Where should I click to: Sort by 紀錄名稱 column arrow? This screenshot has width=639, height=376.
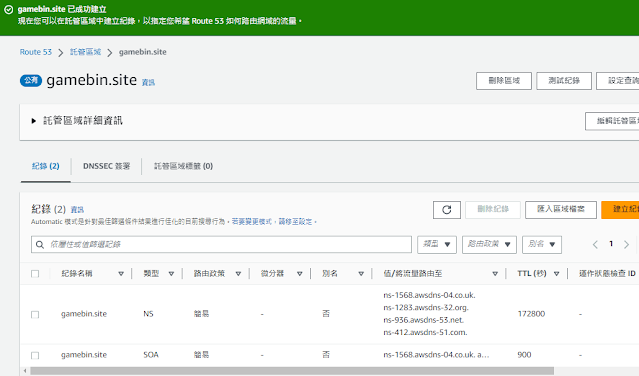[121, 274]
